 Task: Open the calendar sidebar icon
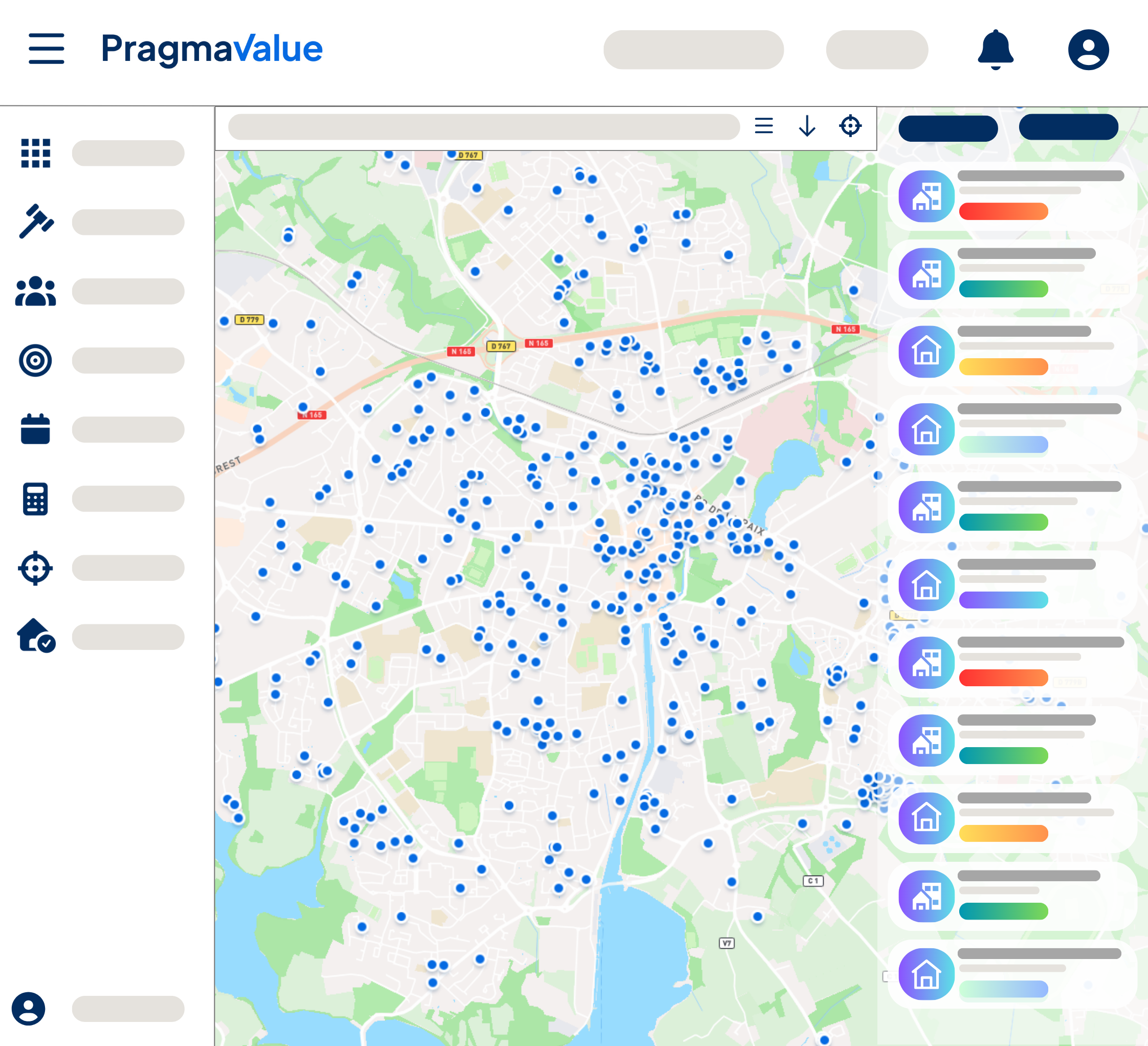click(x=35, y=429)
